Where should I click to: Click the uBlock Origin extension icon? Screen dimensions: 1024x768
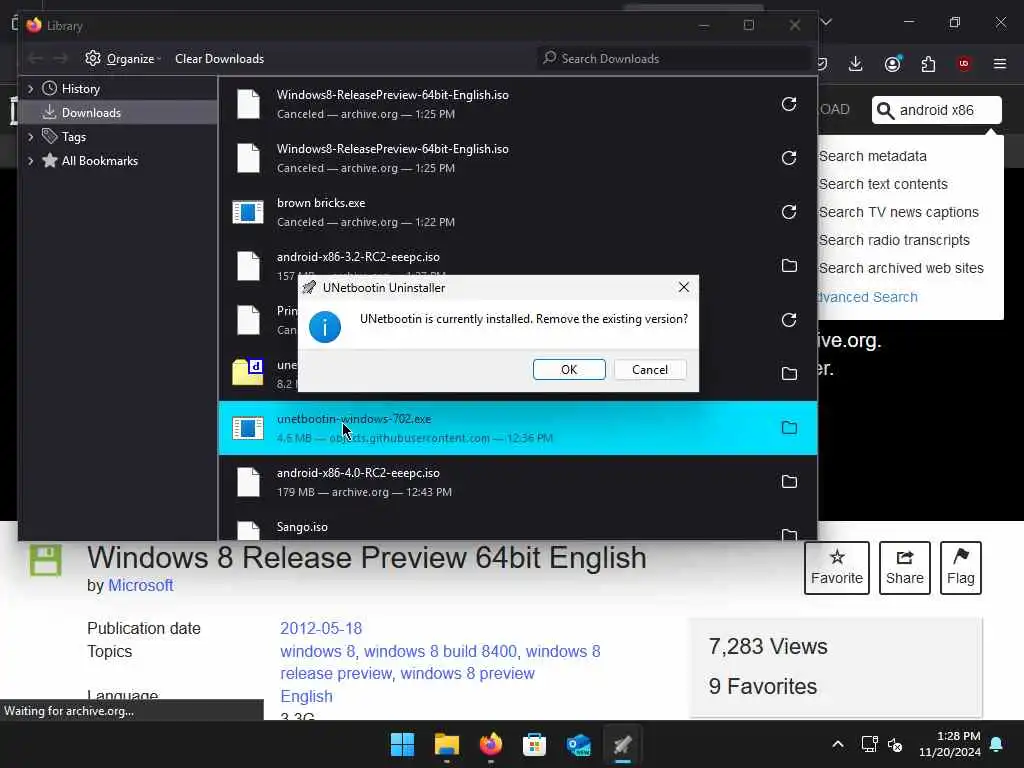[963, 64]
